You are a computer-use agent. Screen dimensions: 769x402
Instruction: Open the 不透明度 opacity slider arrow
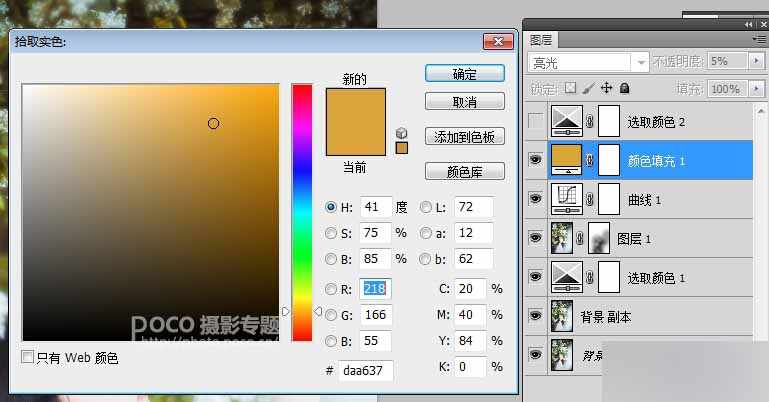756,61
